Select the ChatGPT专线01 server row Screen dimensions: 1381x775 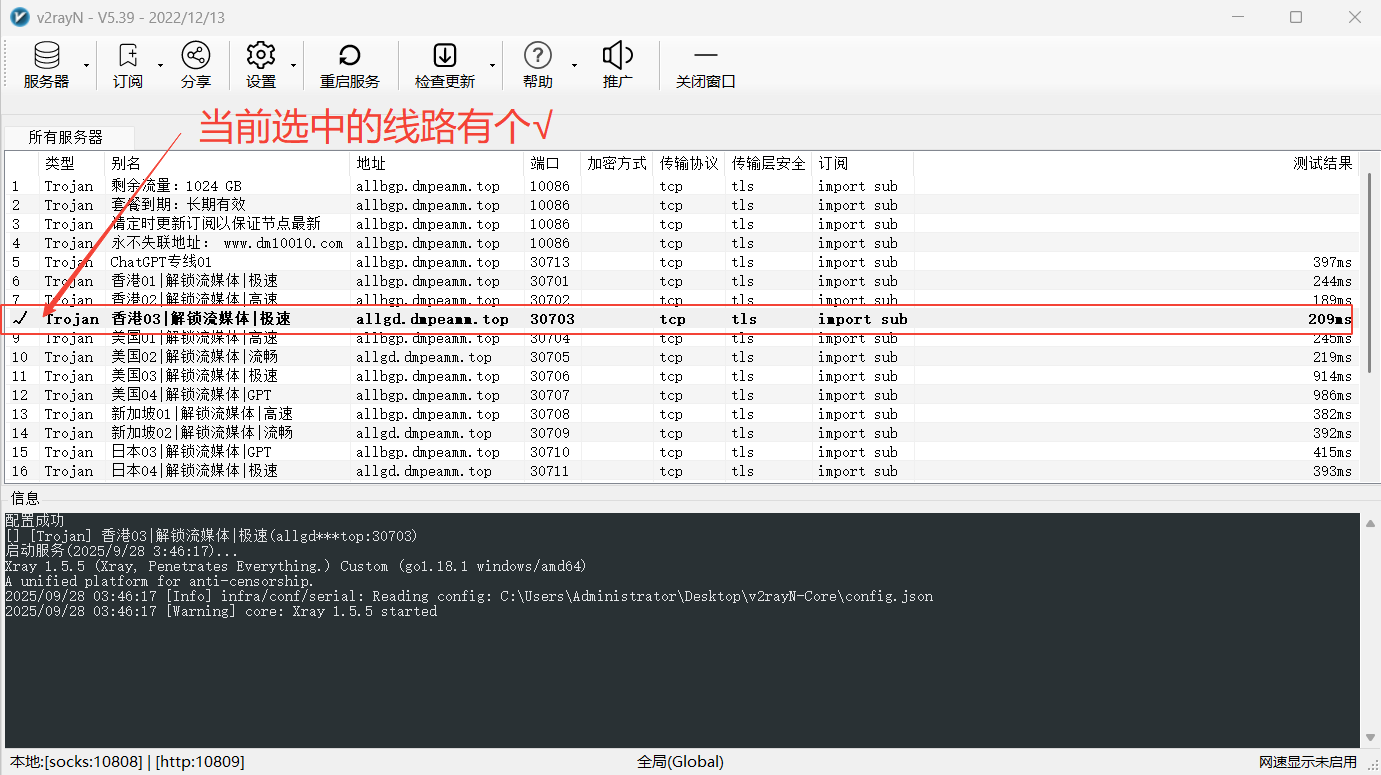161,262
